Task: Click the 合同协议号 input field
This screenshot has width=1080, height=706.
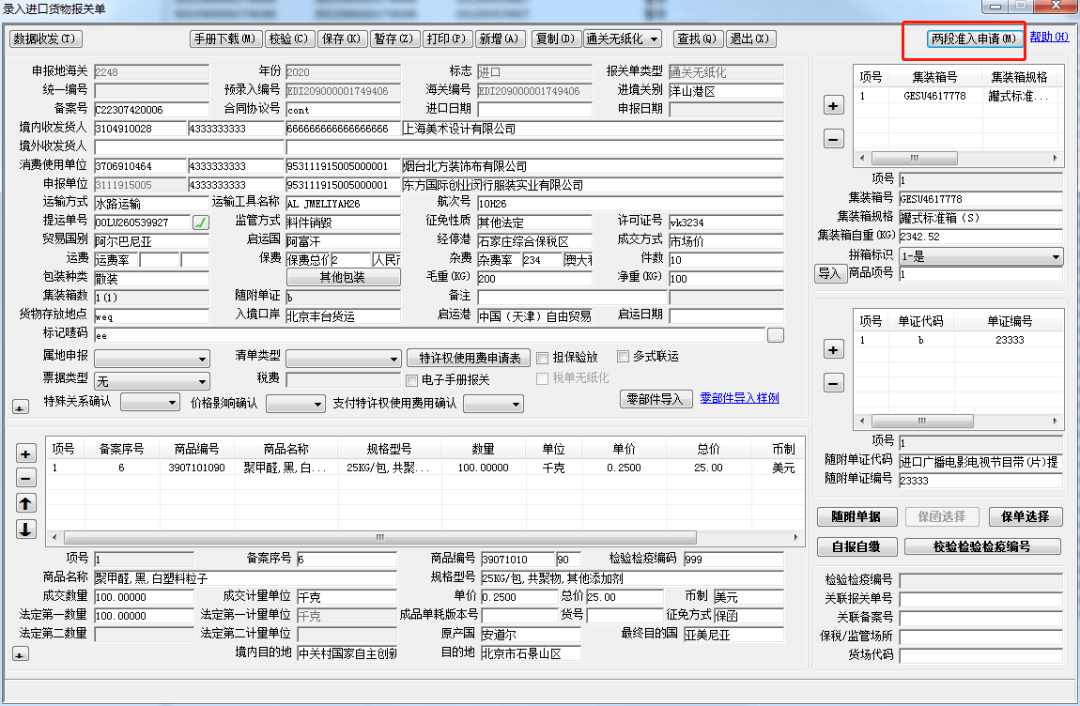Action: 342,110
